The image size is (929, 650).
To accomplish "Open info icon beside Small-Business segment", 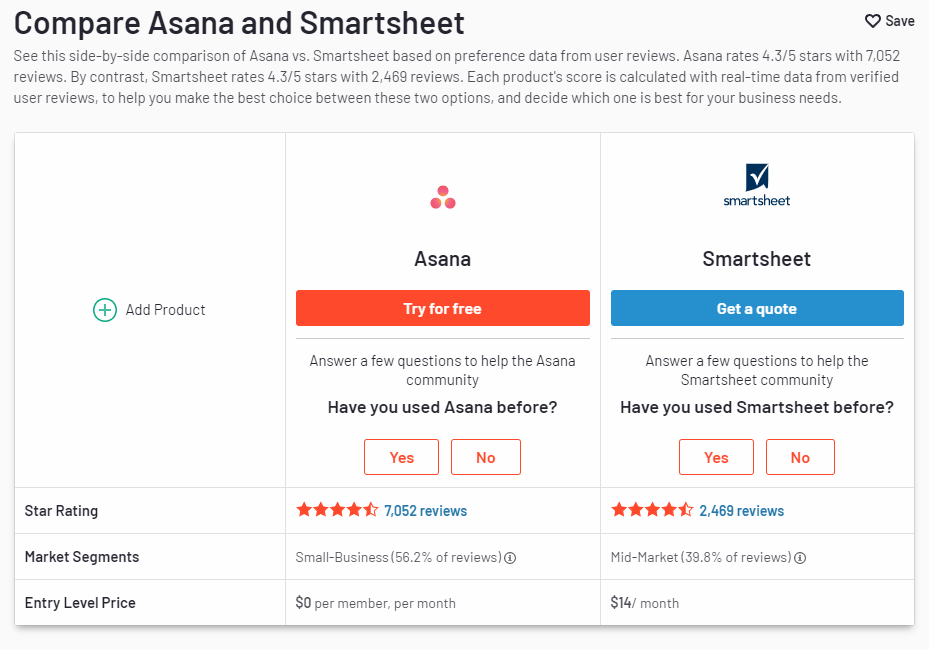I will tap(510, 558).
